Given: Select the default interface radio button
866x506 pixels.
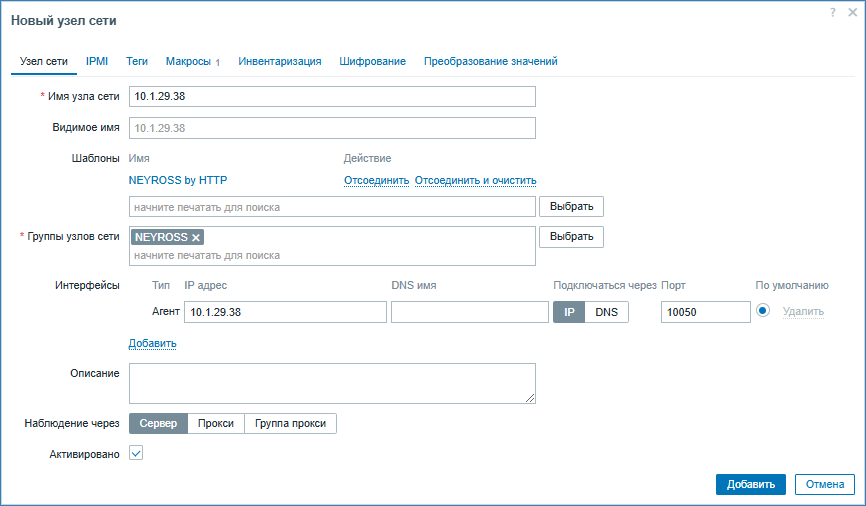Looking at the screenshot, I should tap(762, 311).
